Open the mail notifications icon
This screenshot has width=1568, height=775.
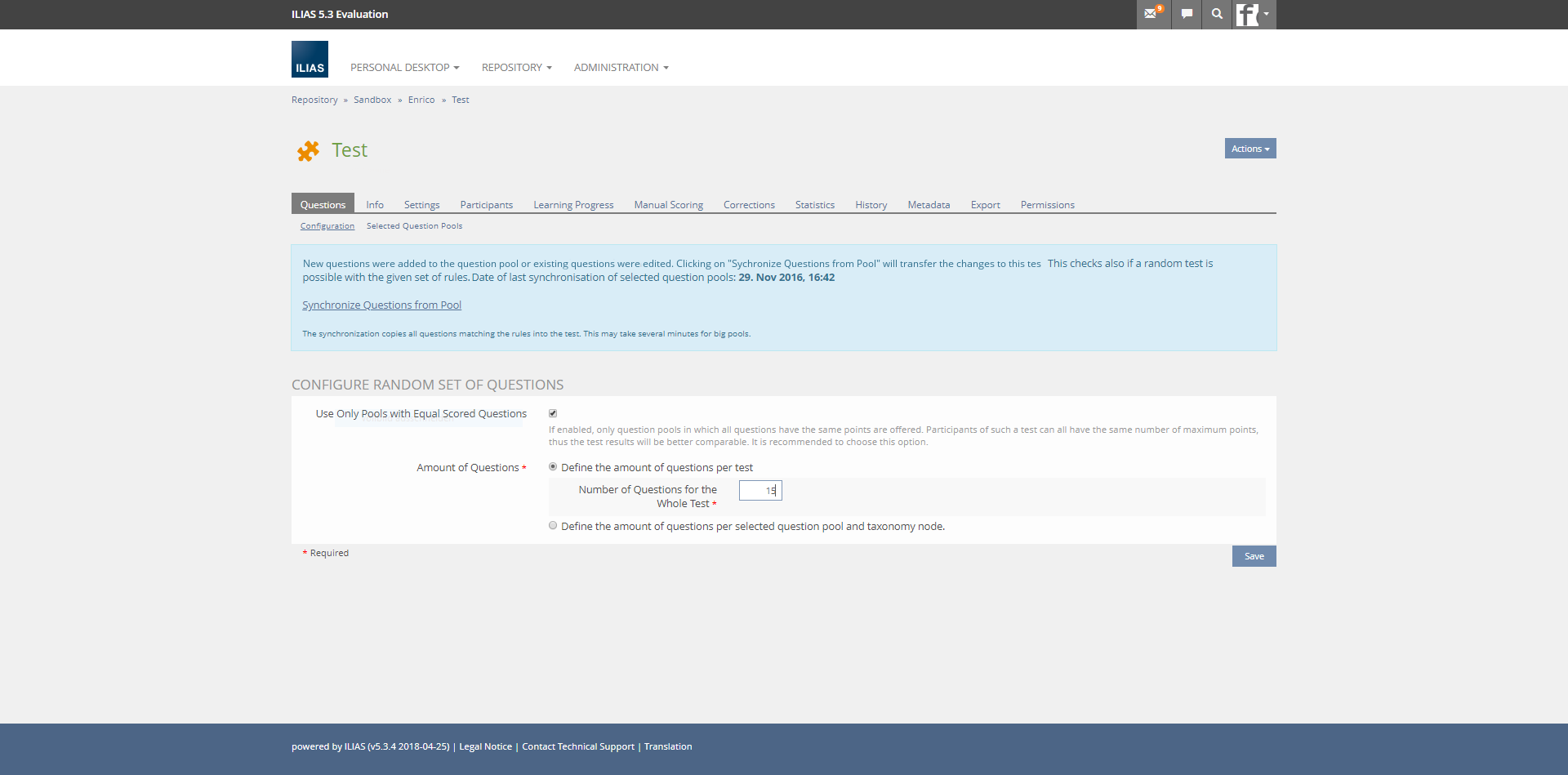[x=1153, y=14]
